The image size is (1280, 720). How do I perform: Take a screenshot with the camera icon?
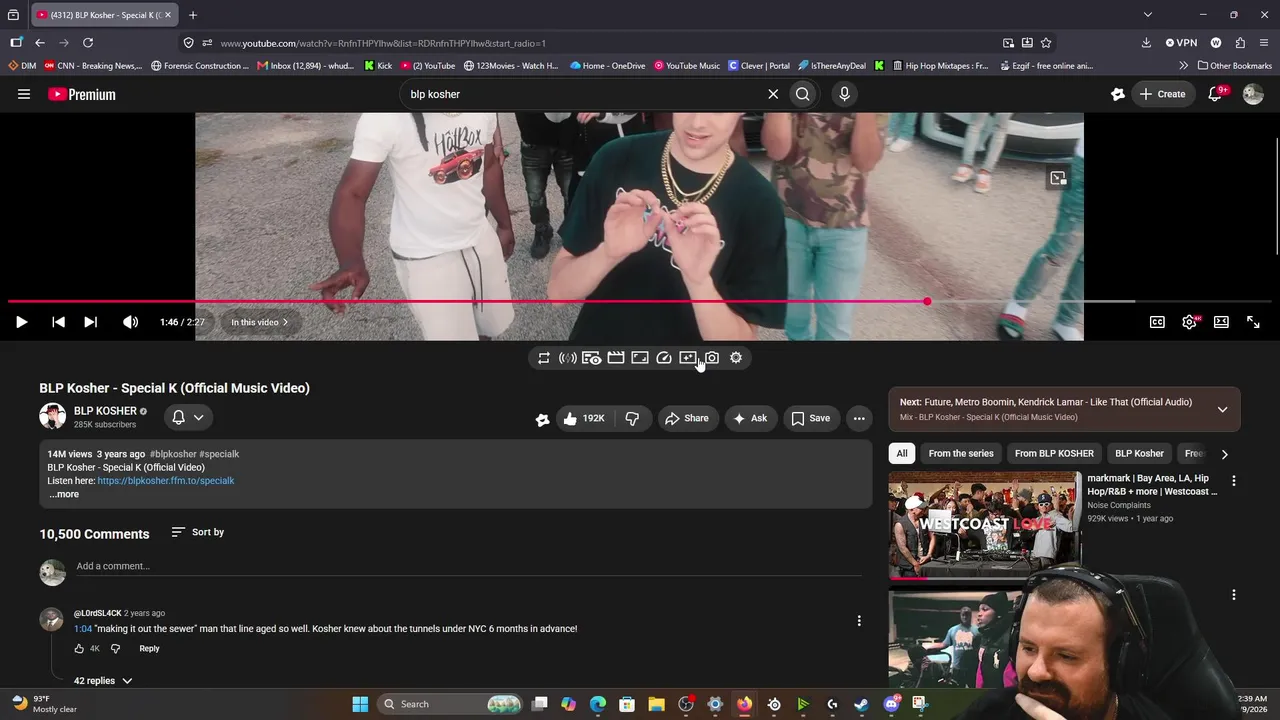pos(712,358)
